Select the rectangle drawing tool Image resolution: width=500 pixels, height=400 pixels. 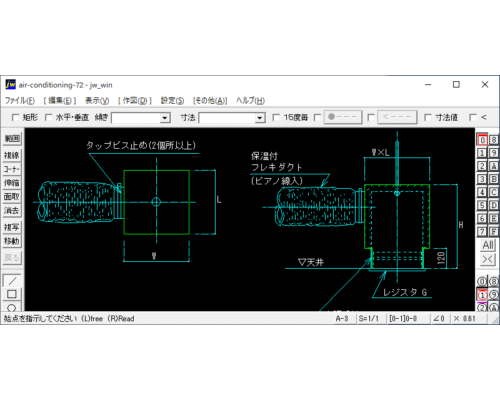pyautogui.click(x=12, y=294)
